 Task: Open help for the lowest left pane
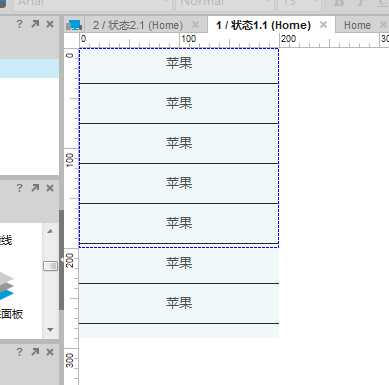click(20, 352)
